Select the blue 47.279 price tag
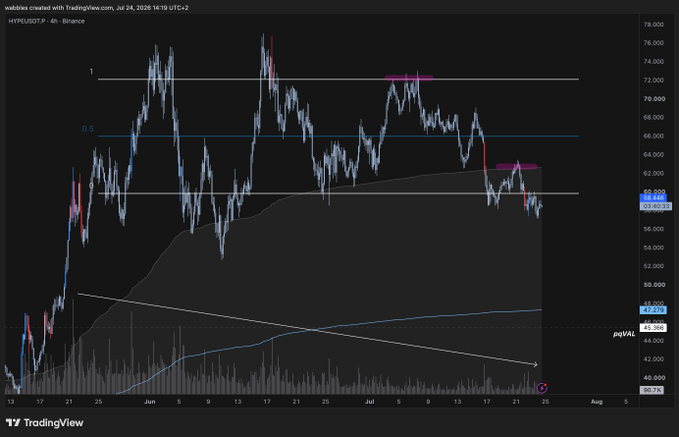679x437 pixels. (653, 310)
